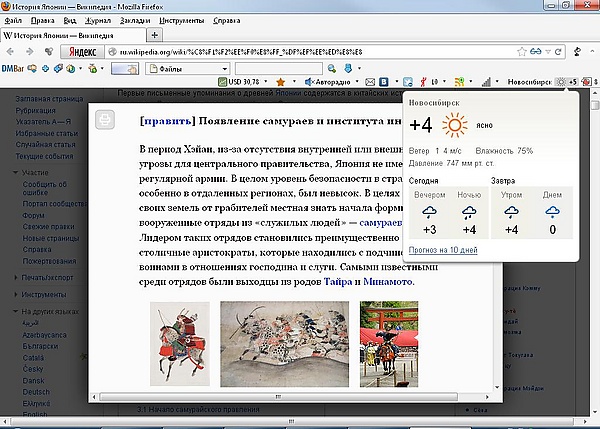Click the print icon in reader overlay
The width and height of the screenshot is (600, 429).
(x=105, y=119)
